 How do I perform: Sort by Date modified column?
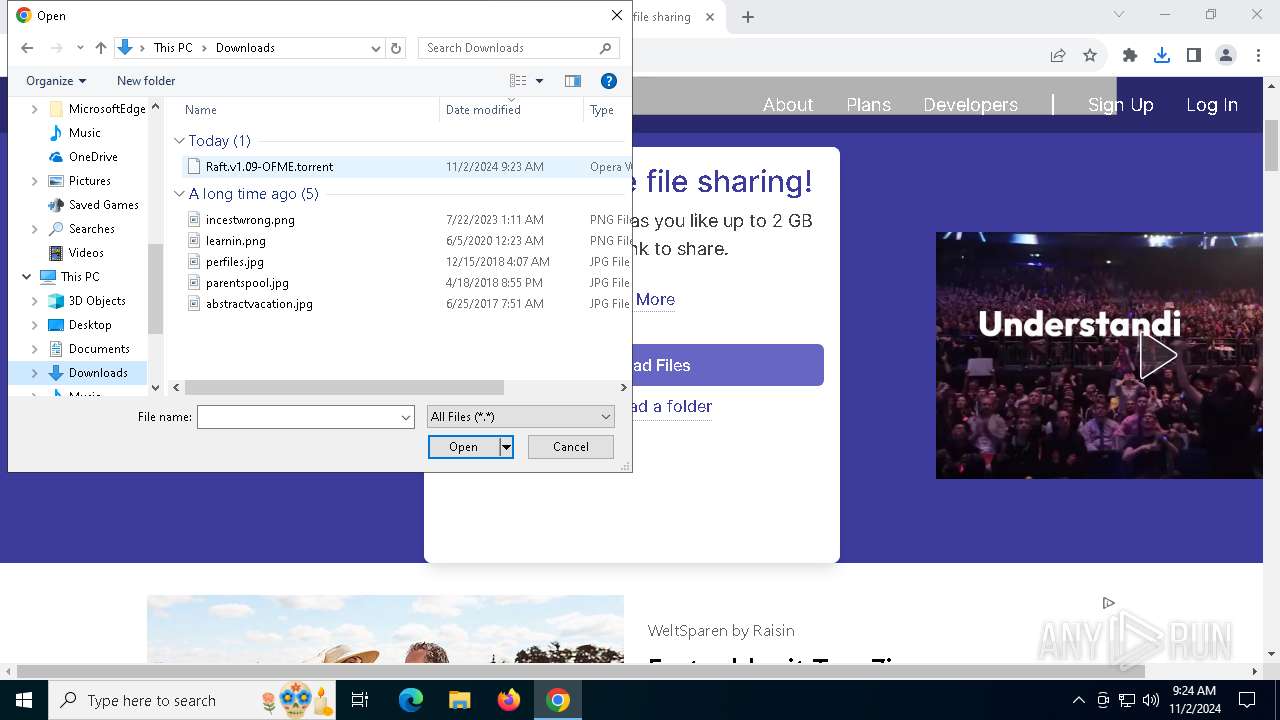[483, 110]
